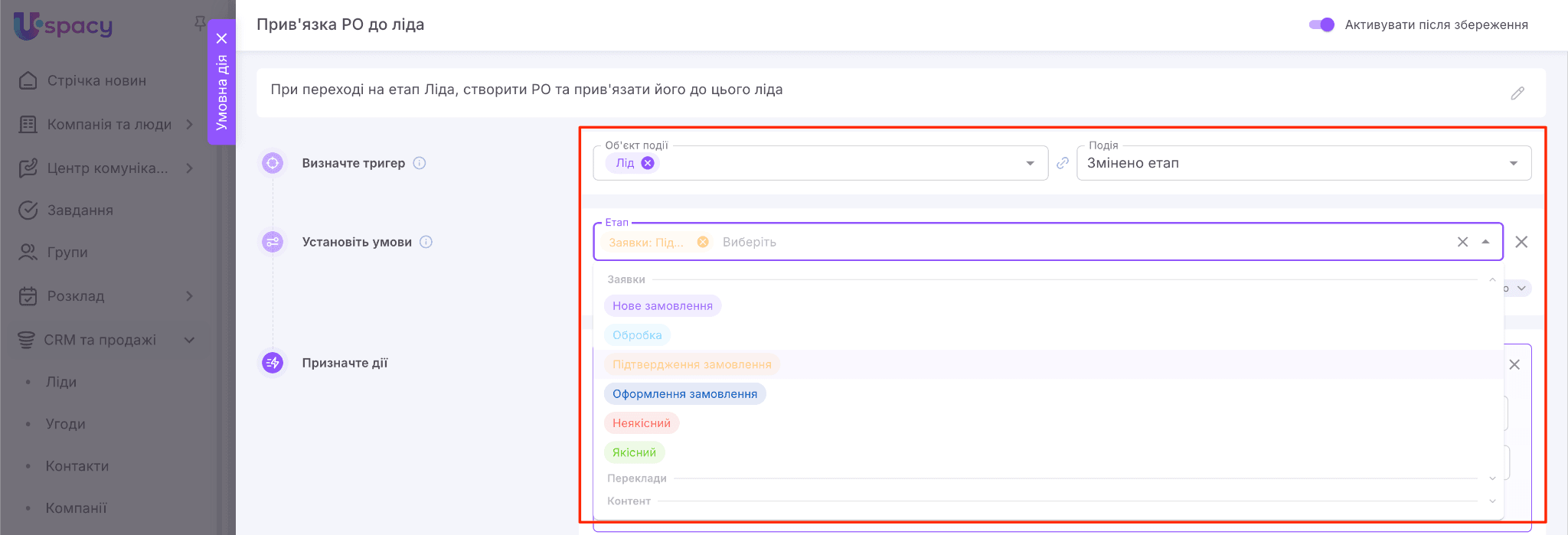
Task: Clear all selections in the Етап field
Action: pos(1462,242)
